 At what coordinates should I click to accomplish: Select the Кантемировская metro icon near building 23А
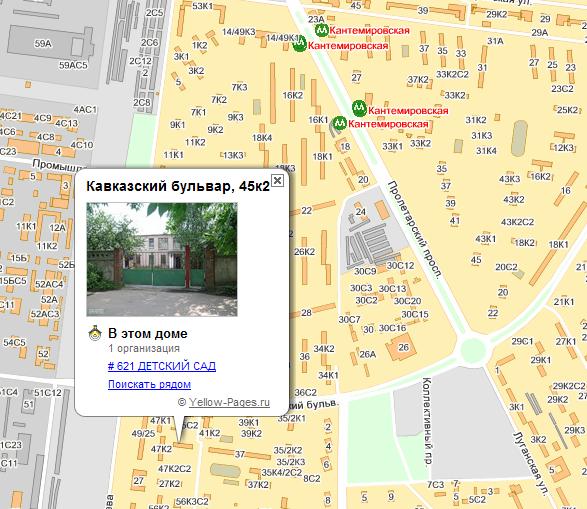pos(321,30)
